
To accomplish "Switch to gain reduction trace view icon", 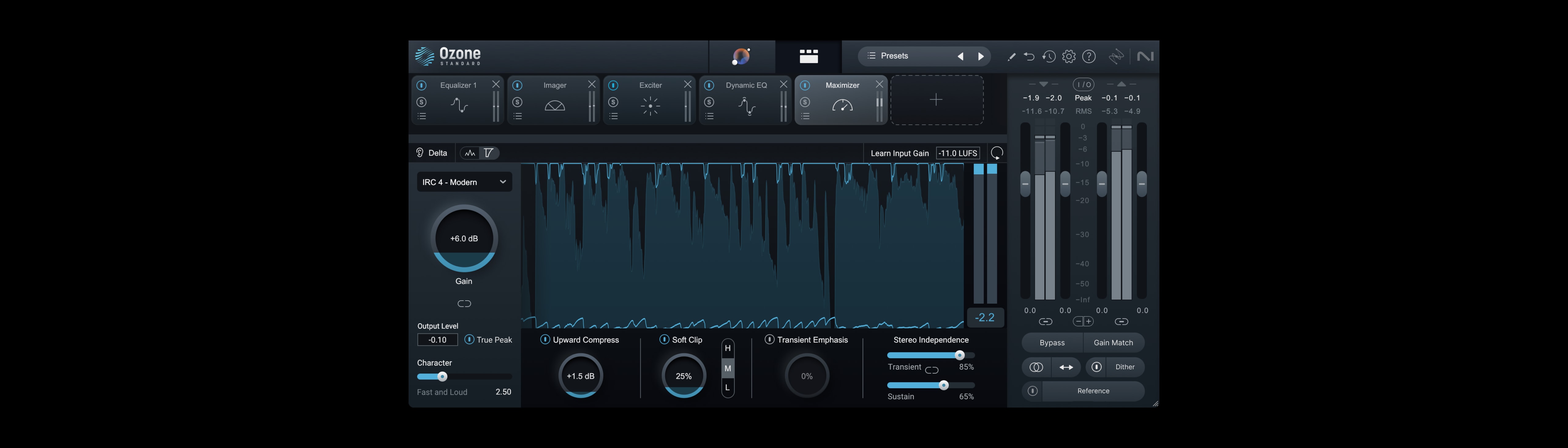I will click(x=489, y=153).
